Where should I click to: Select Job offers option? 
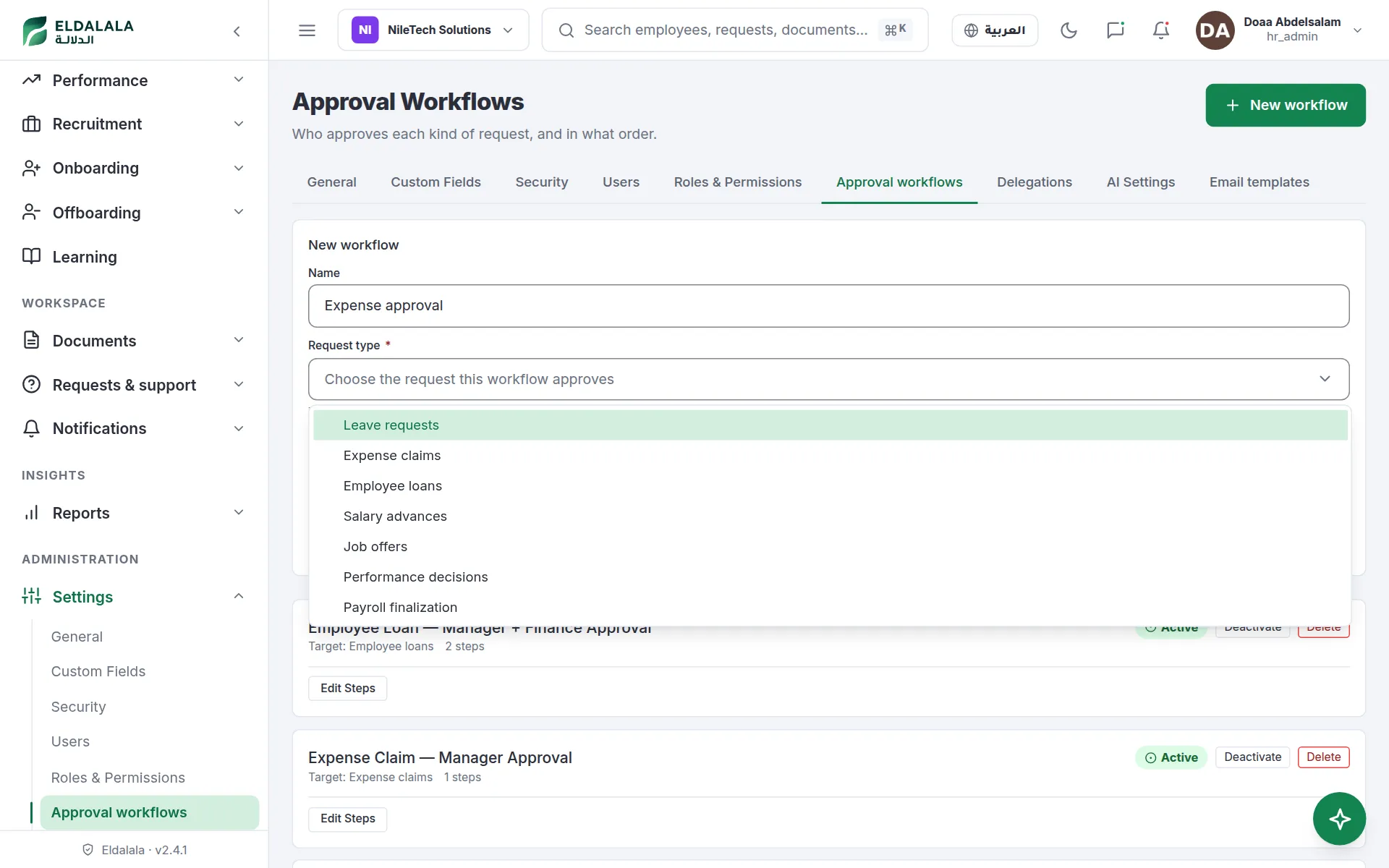coord(830,547)
